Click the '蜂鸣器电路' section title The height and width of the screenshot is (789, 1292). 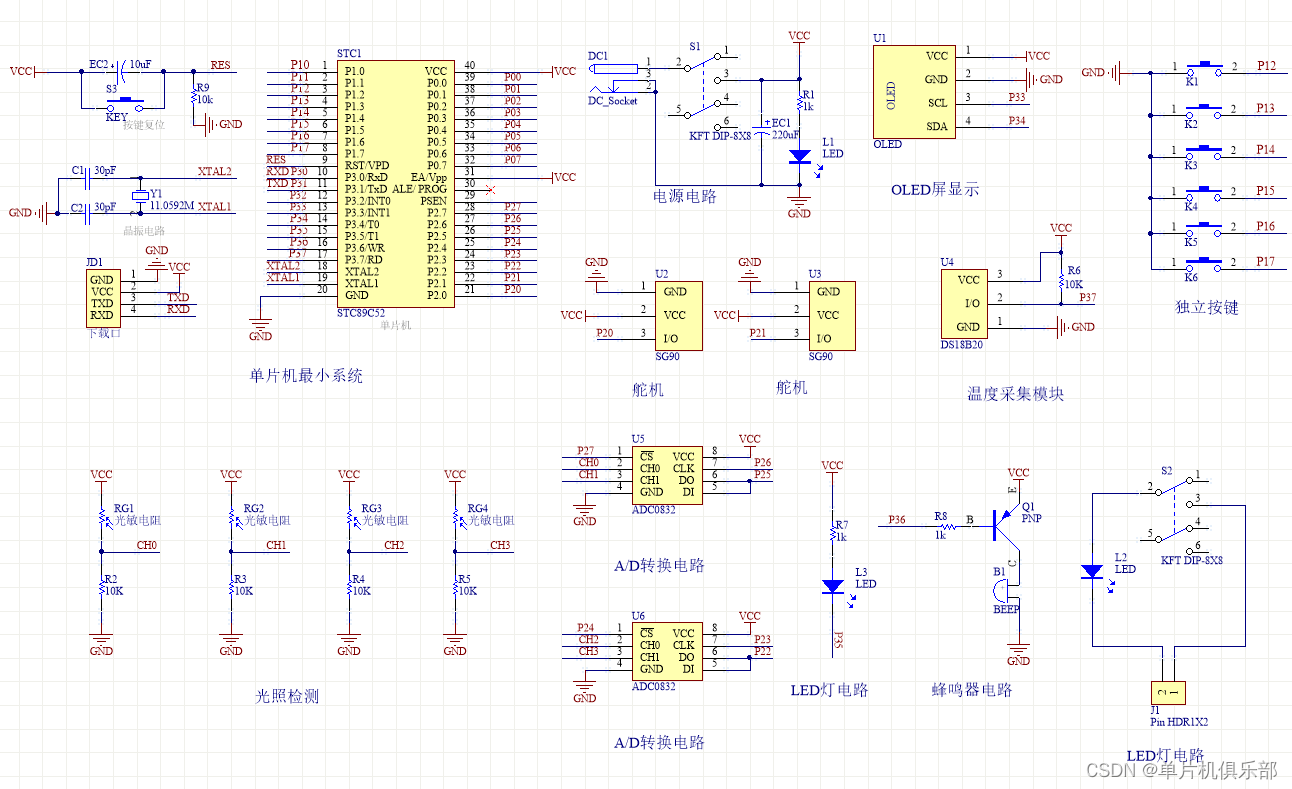(972, 690)
